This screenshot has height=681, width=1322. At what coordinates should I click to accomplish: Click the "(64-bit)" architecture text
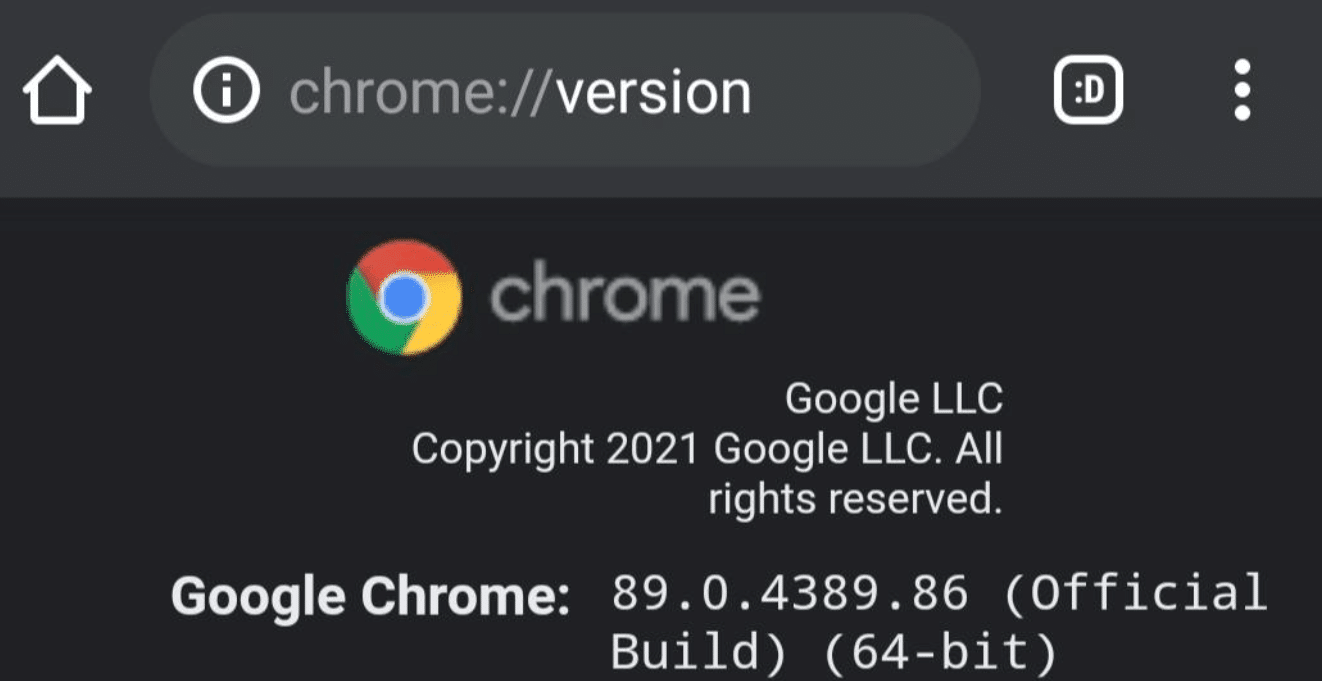point(940,654)
